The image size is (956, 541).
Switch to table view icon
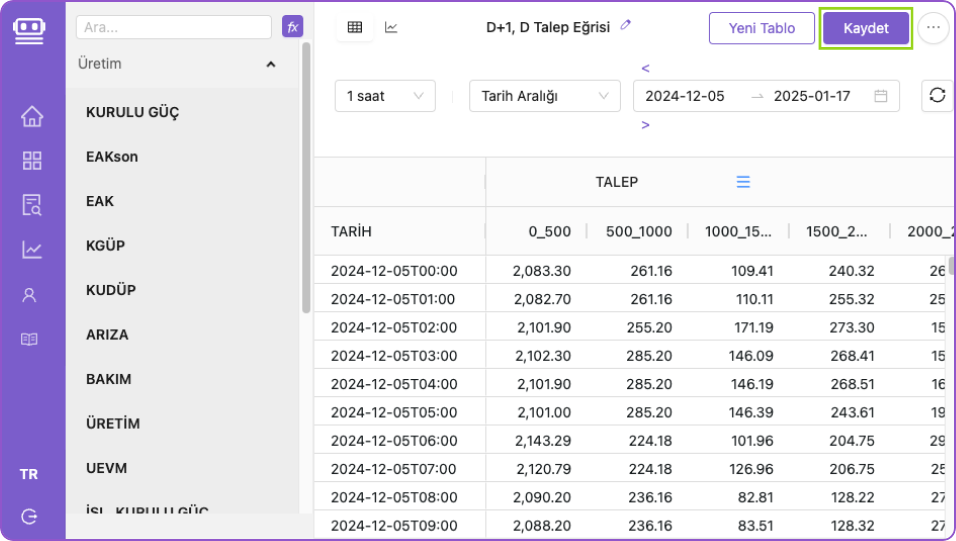tap(355, 27)
